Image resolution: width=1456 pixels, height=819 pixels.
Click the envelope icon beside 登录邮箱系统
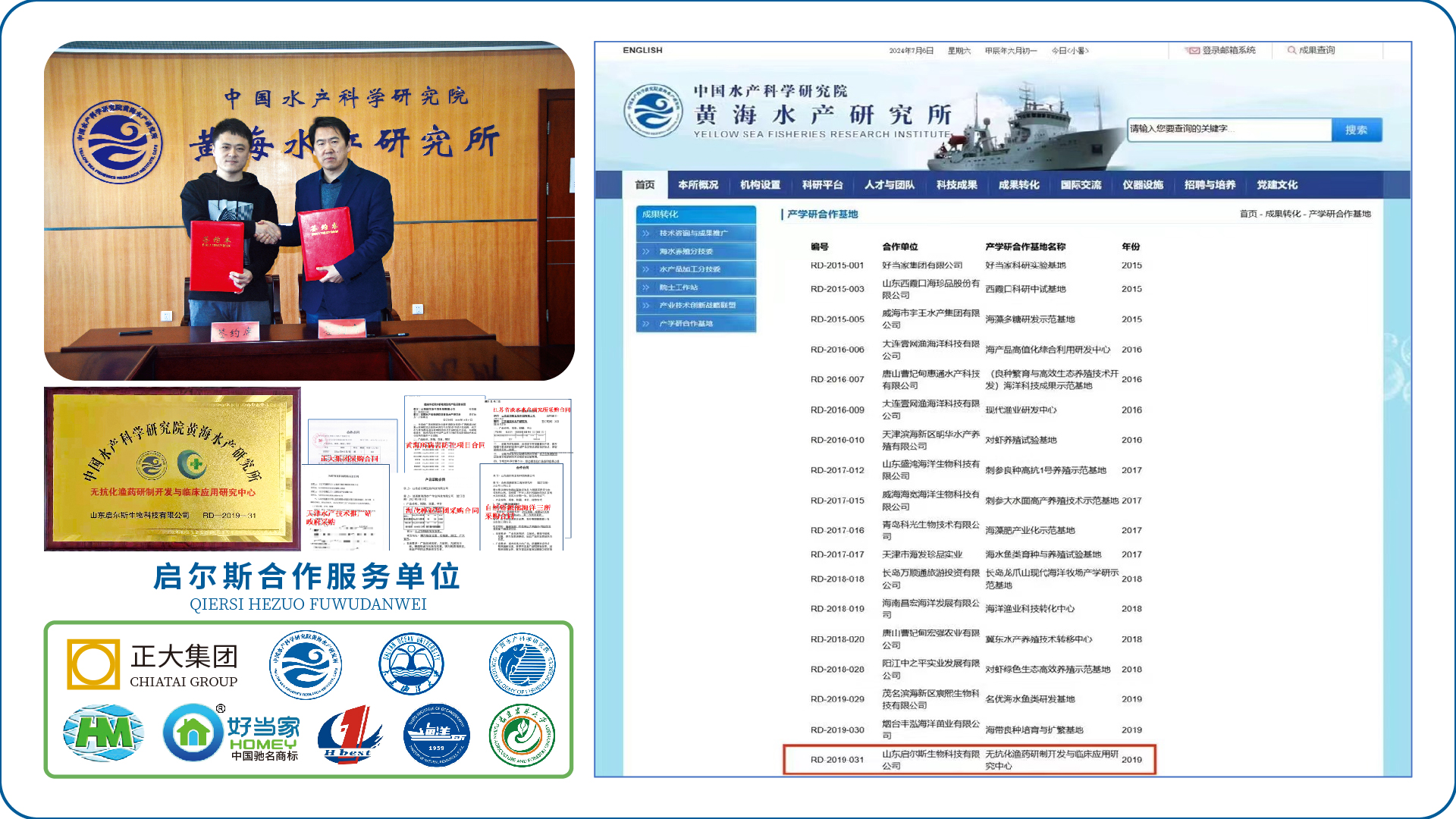click(1194, 51)
